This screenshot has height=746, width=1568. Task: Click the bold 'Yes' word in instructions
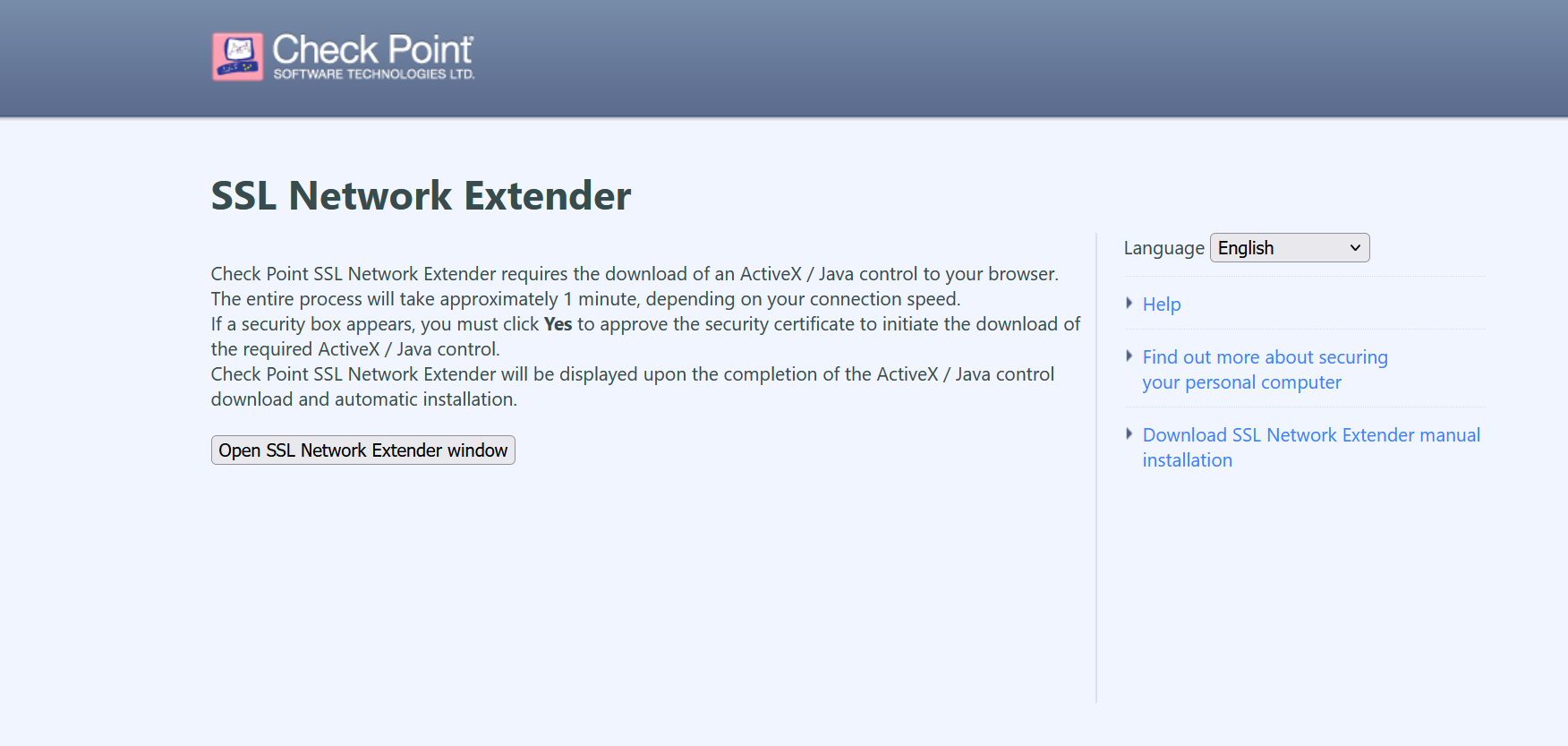click(x=558, y=324)
